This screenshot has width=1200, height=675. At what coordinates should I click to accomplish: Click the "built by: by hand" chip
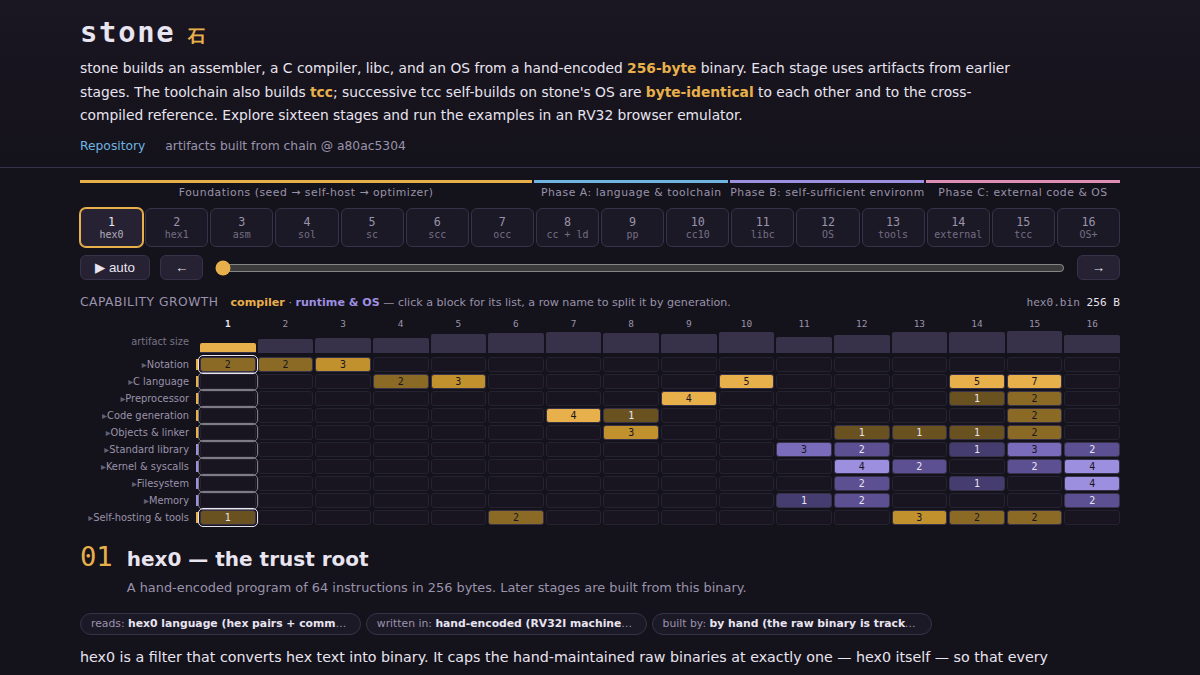coord(792,624)
